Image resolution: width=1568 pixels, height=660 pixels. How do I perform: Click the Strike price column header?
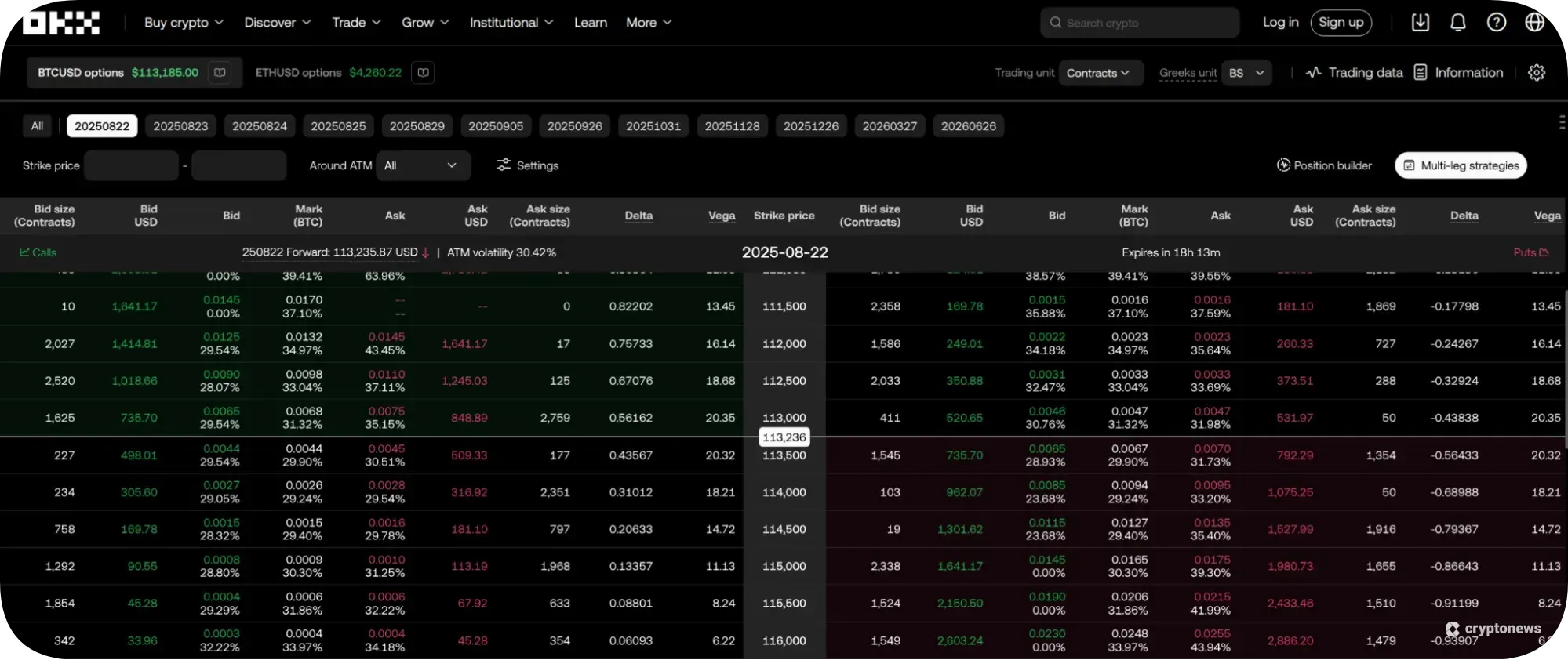784,216
